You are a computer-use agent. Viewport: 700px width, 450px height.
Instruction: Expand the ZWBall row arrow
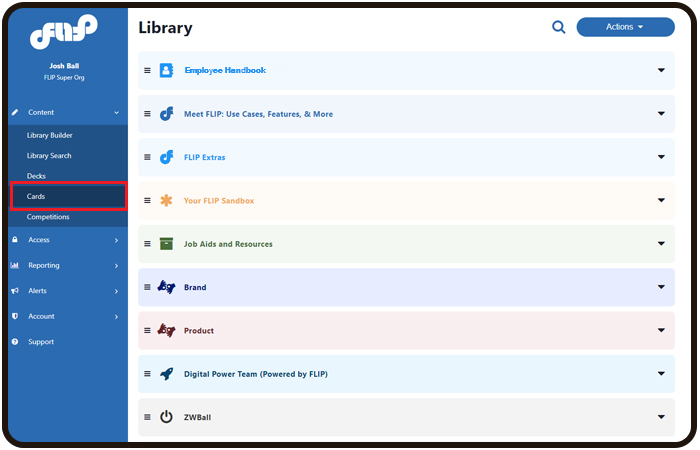click(x=661, y=417)
